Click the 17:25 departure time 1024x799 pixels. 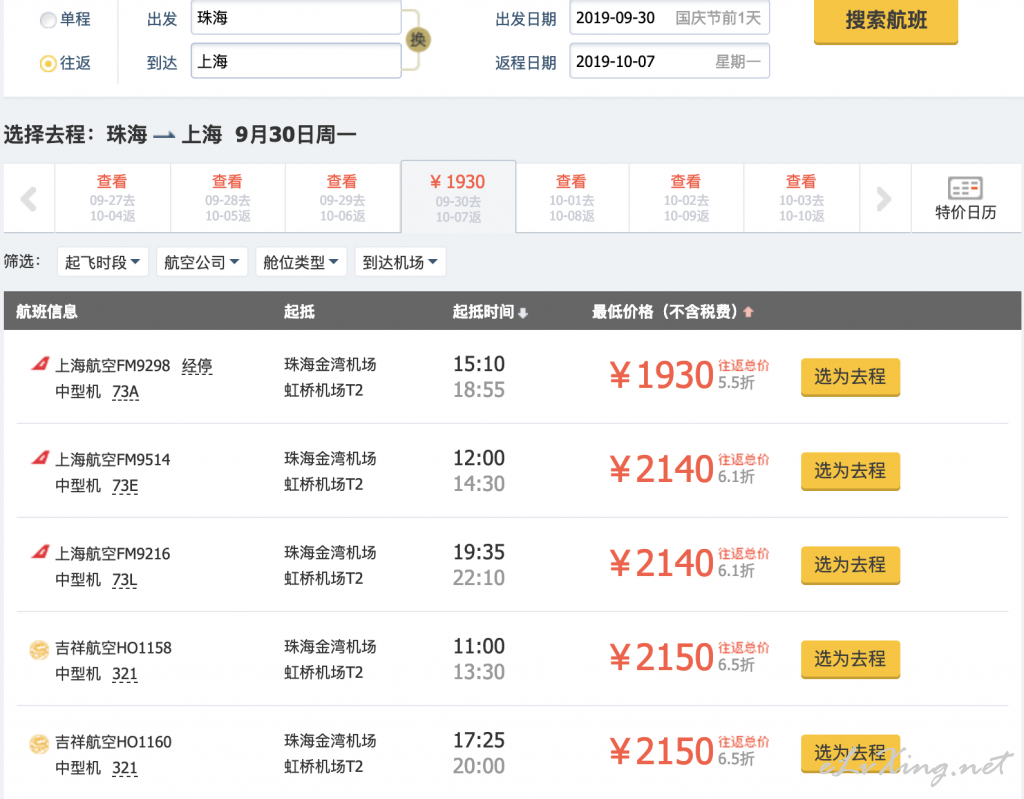[479, 740]
